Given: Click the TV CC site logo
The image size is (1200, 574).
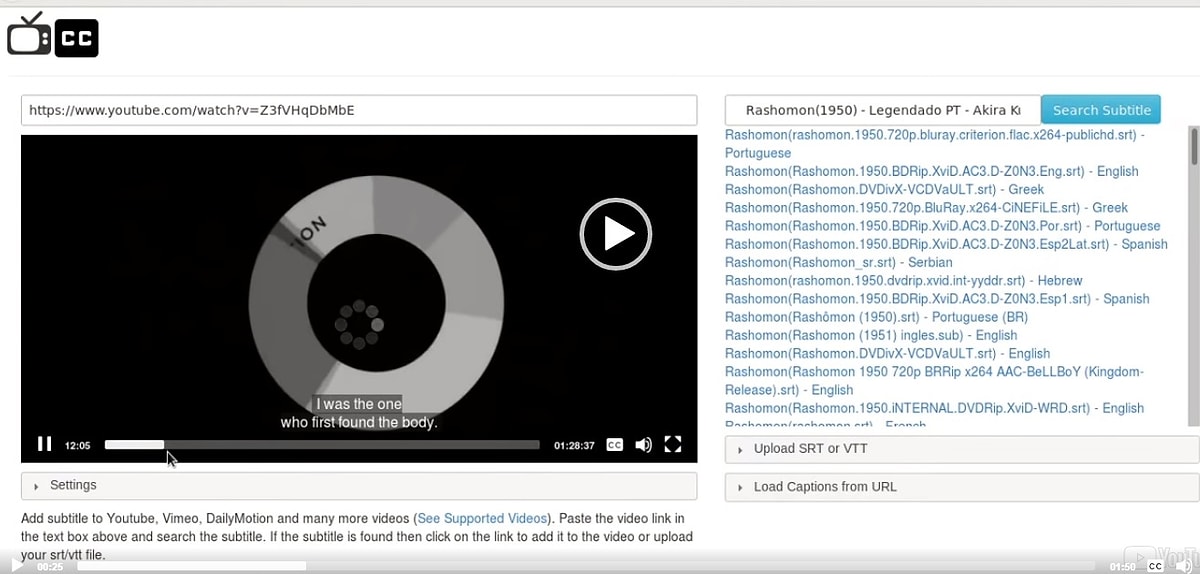Looking at the screenshot, I should (x=53, y=36).
